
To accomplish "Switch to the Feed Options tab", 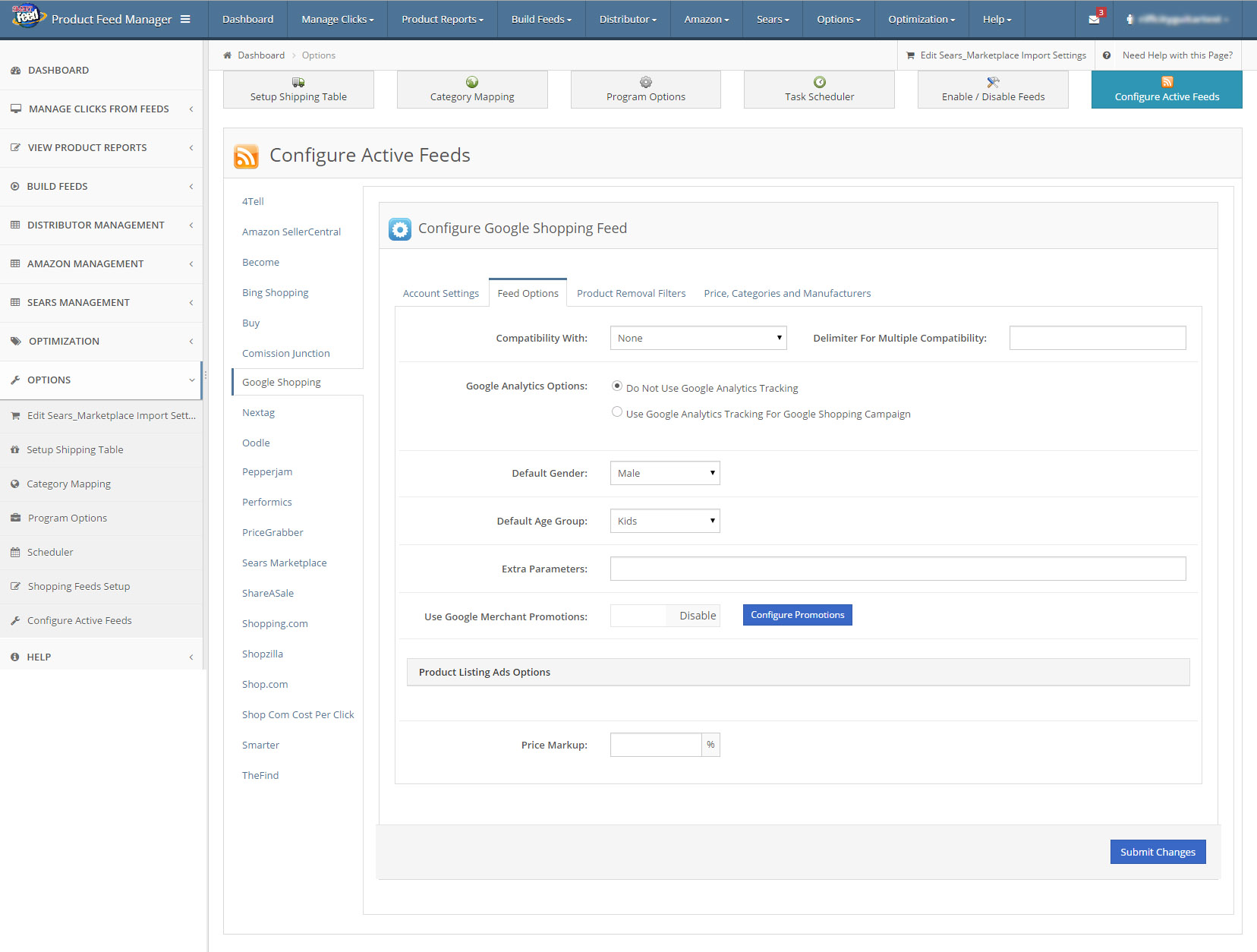I will [528, 294].
